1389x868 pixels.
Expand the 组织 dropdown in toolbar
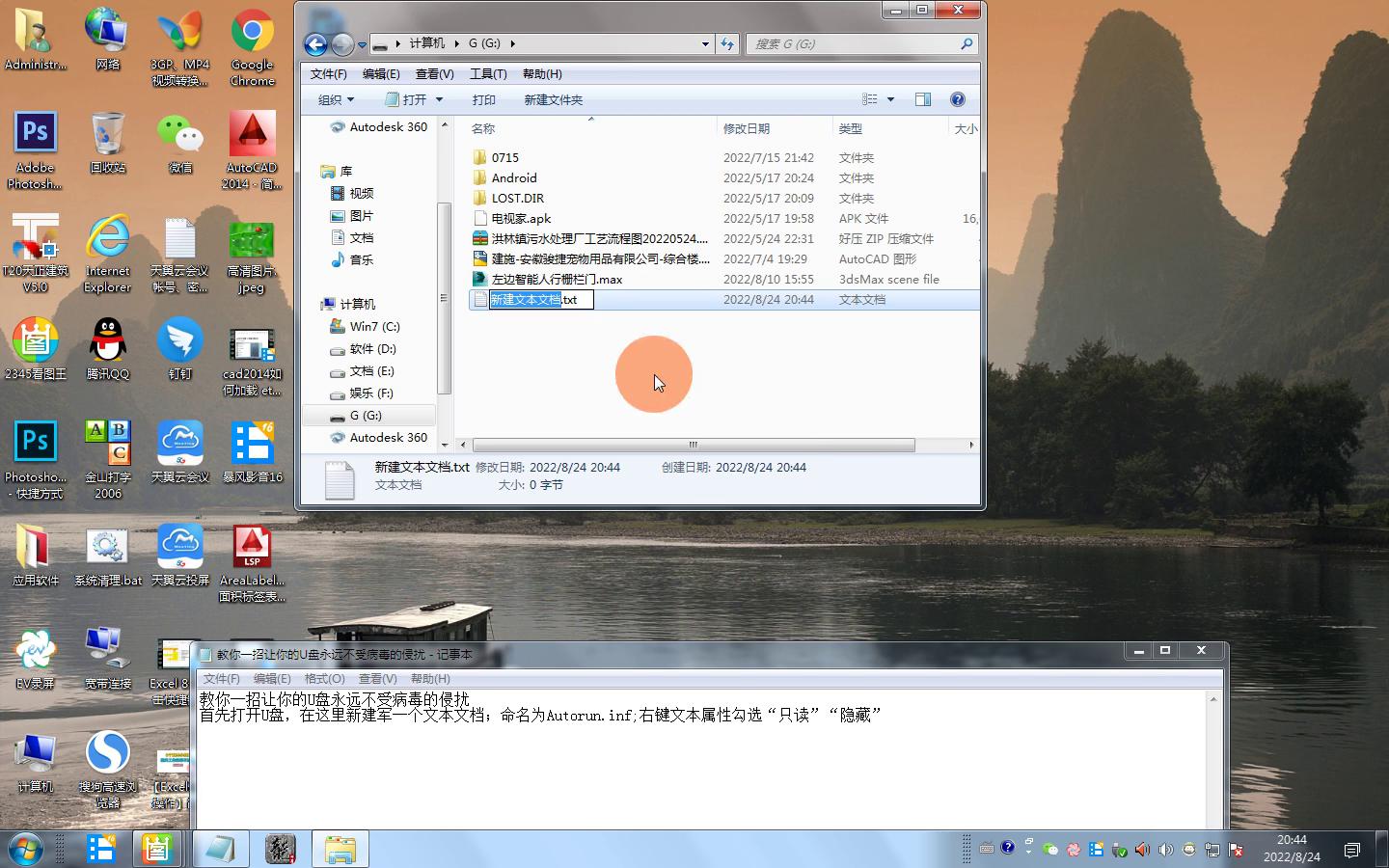pyautogui.click(x=337, y=99)
